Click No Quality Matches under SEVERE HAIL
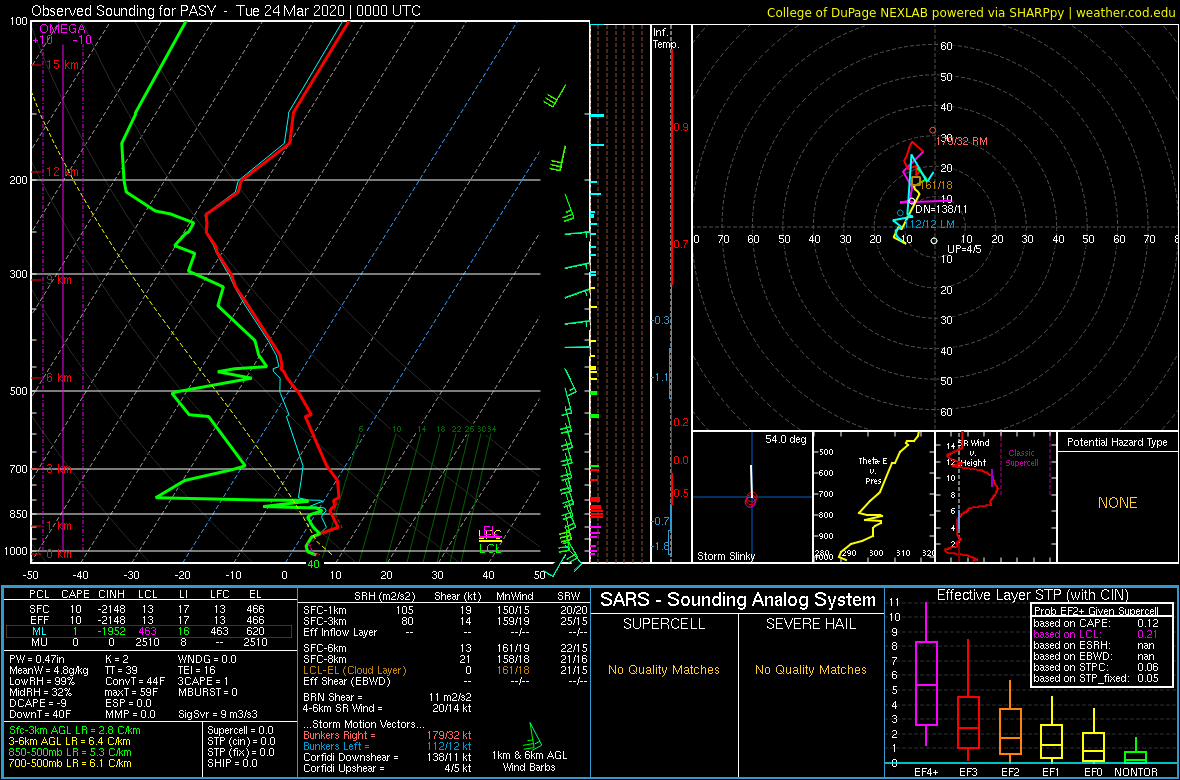Image resolution: width=1180 pixels, height=780 pixels. 810,670
